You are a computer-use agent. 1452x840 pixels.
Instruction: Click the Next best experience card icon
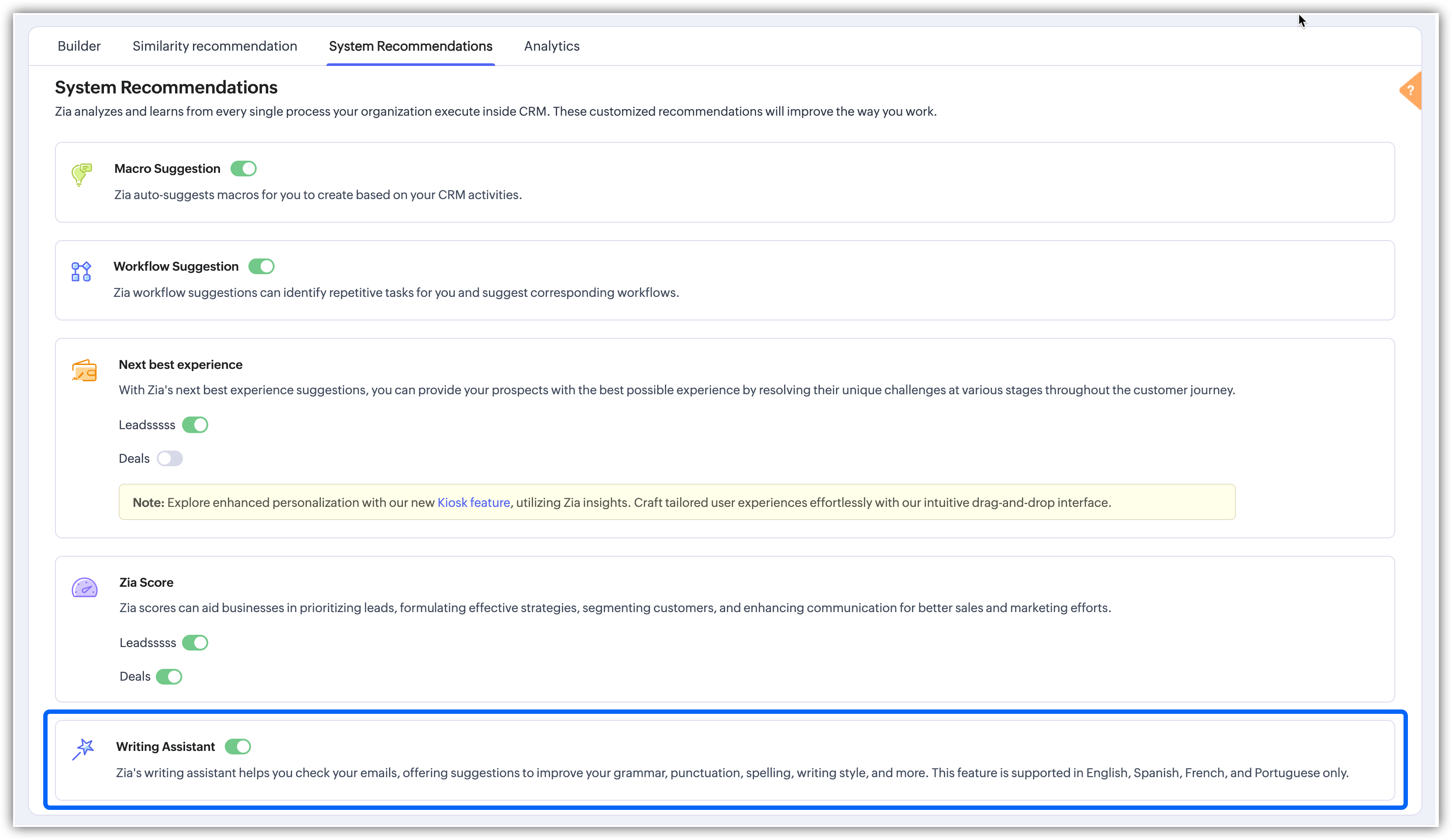pyautogui.click(x=84, y=371)
